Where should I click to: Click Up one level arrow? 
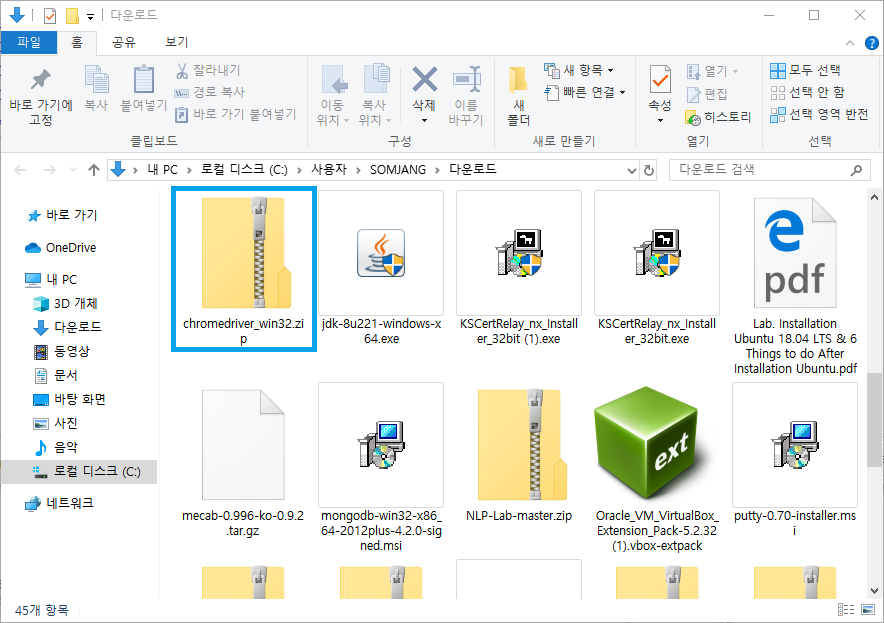[x=94, y=170]
